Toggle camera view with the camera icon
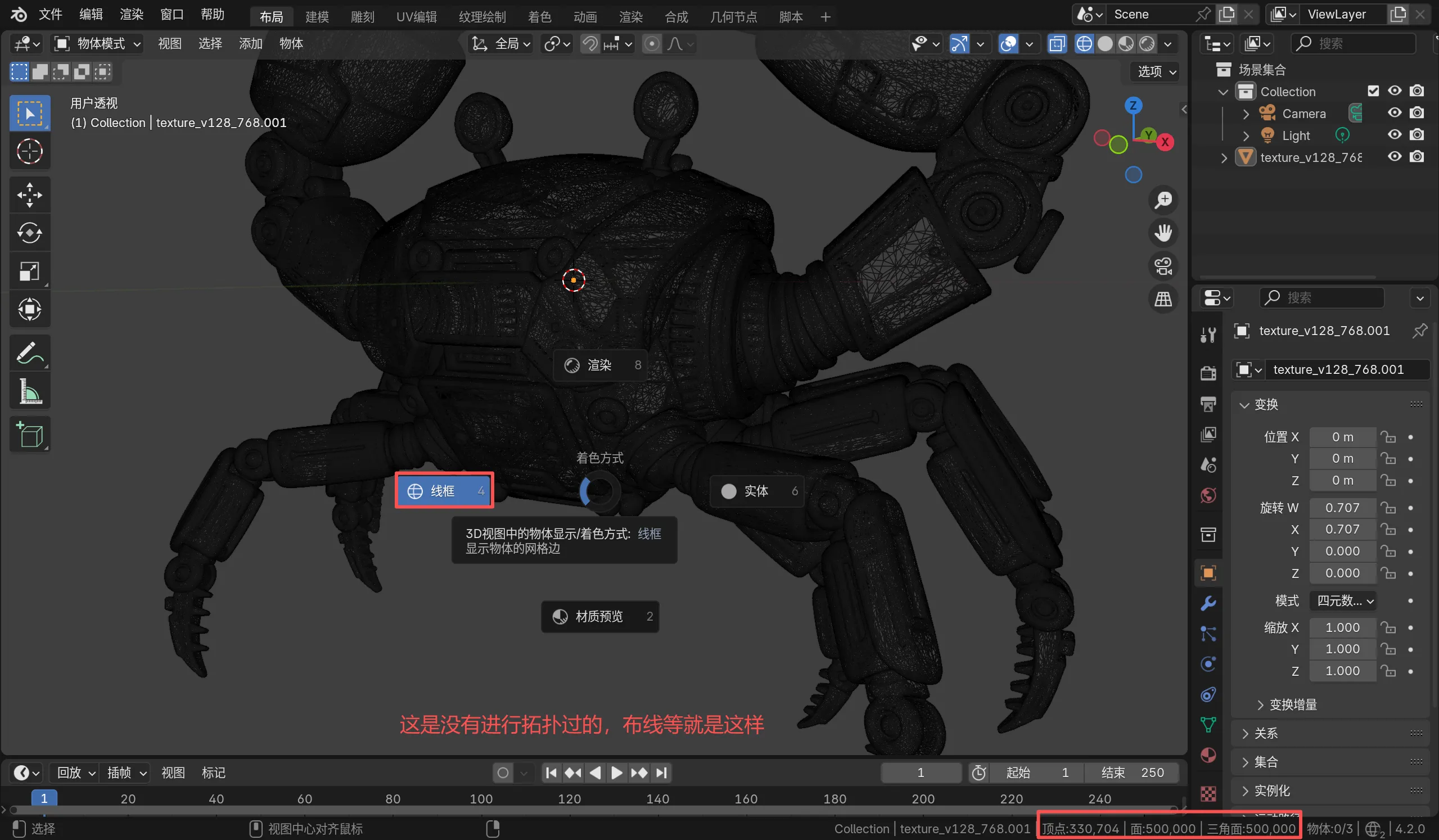 click(x=1163, y=266)
